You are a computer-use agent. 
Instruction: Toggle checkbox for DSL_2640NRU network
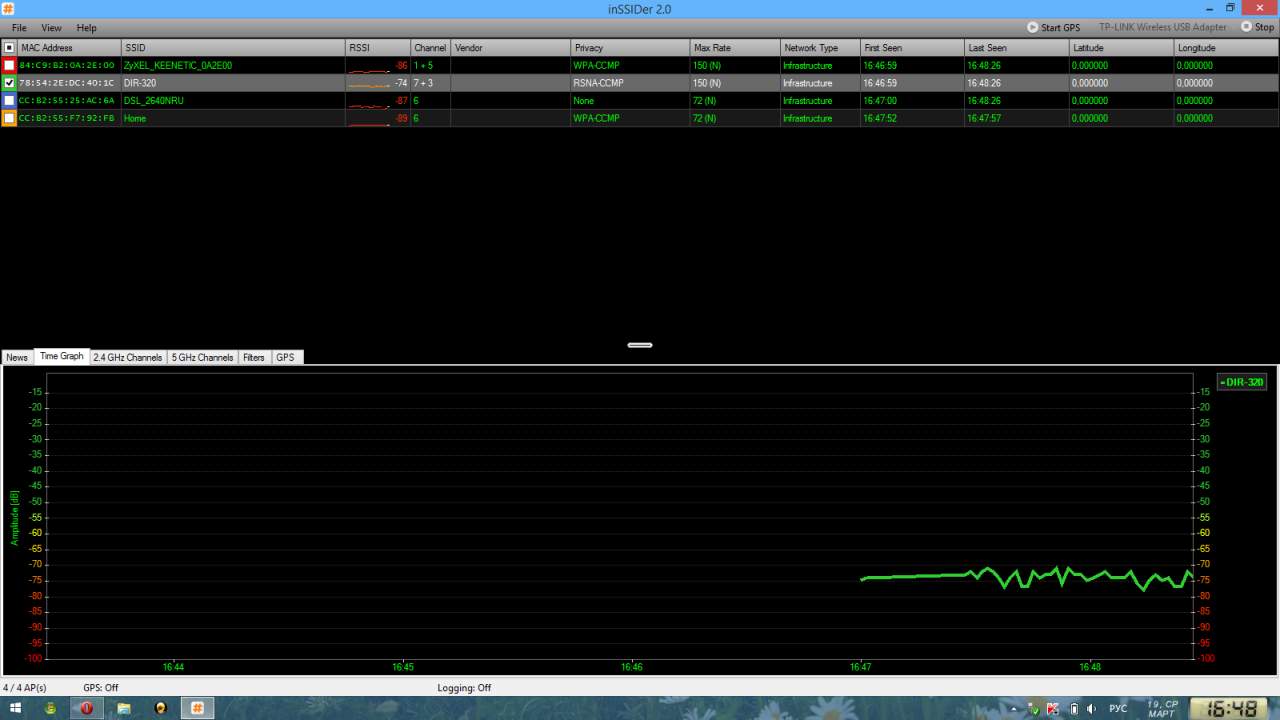pos(9,100)
